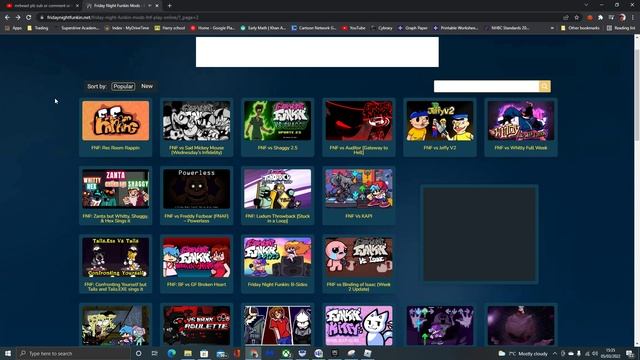
Task: Open the YouTube bookmark
Action: click(354, 28)
